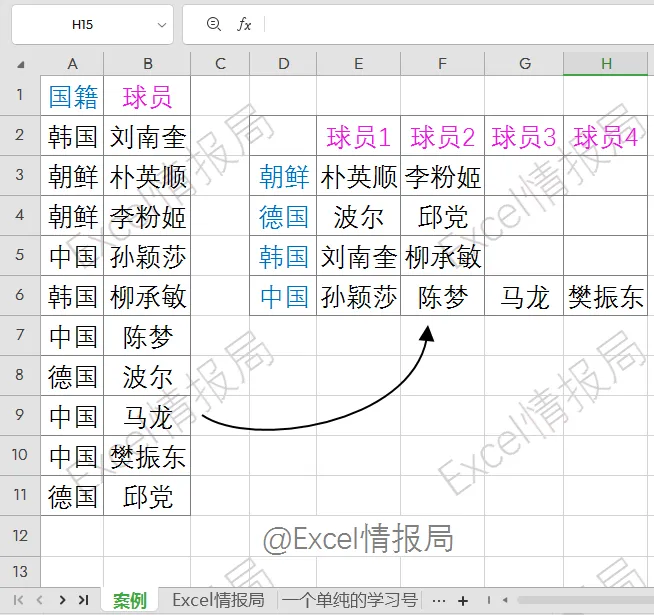Viewport: 654px width, 615px height.
Task: Select column A header
Action: [x=72, y=64]
